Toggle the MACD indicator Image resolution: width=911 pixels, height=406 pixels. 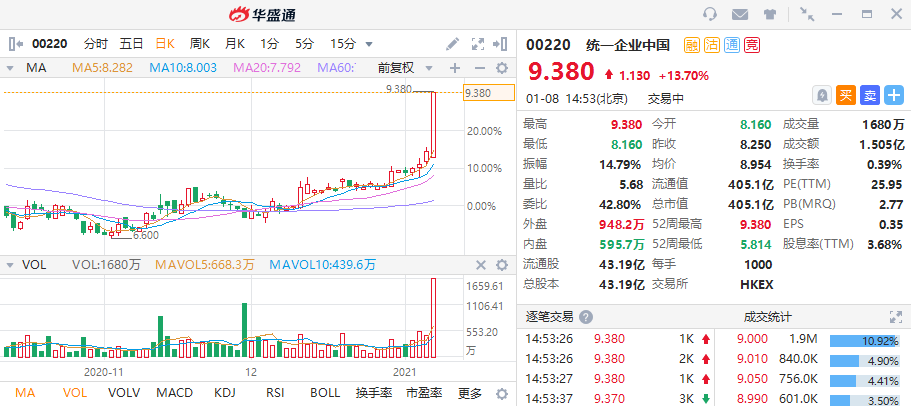(174, 393)
